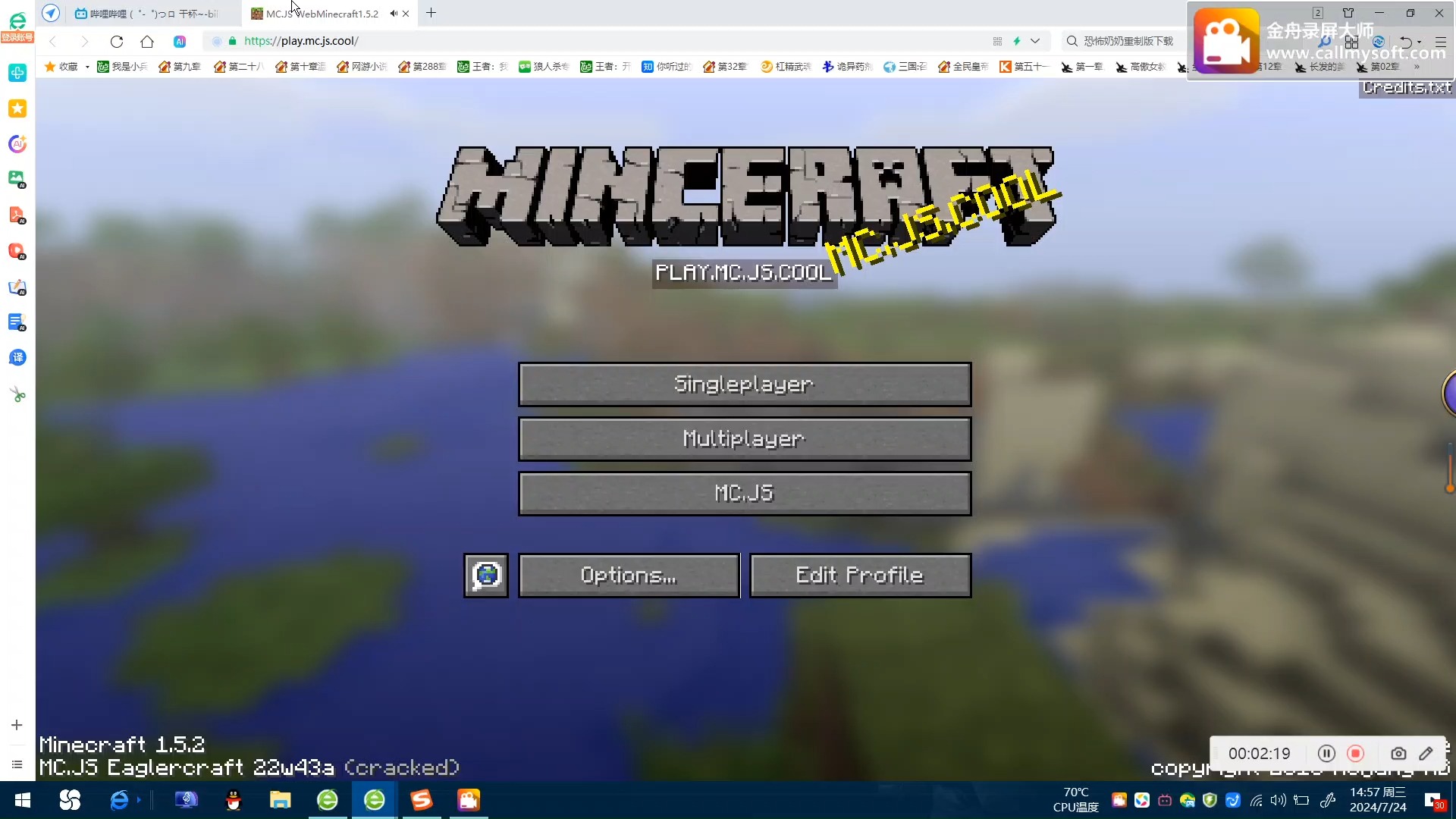Open the notification center with badge 30
The height and width of the screenshot is (819, 1456).
[1434, 801]
